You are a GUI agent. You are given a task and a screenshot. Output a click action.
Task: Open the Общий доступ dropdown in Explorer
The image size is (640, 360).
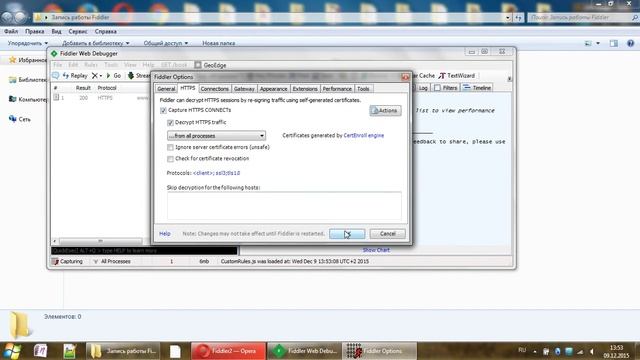click(x=166, y=43)
